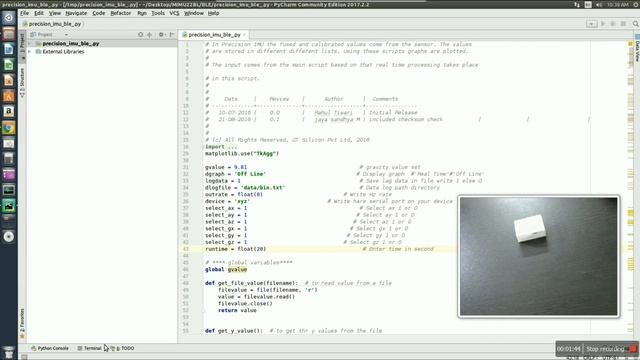This screenshot has width=640, height=360.
Task: Open the File menu
Action: 24,13
